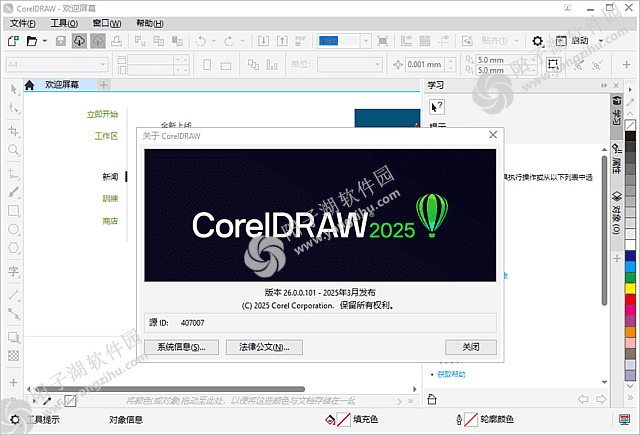Screen dimensions: 640x435
Task: Open the zoom level dropdown
Action: [x=366, y=41]
